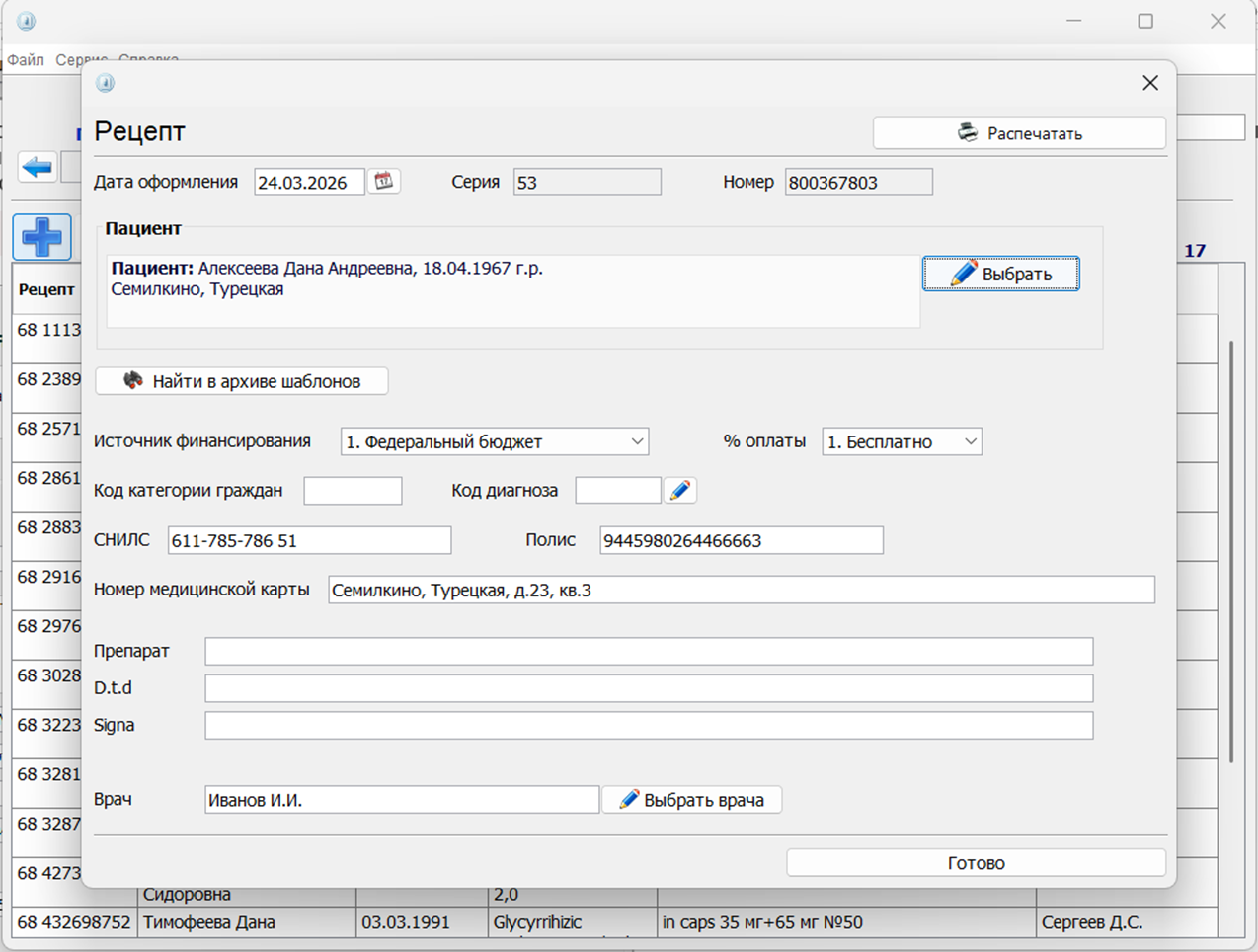
Task: Click the pencil icon beside diagnosis code
Action: click(679, 491)
